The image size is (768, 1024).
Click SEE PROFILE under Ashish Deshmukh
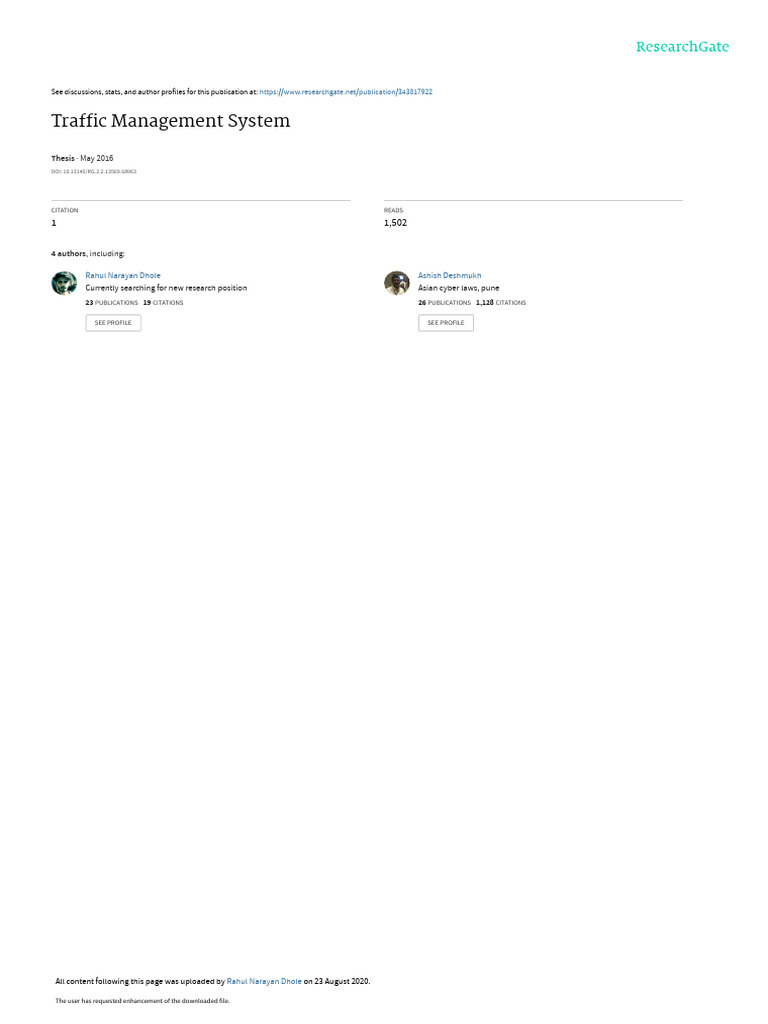pyautogui.click(x=446, y=323)
